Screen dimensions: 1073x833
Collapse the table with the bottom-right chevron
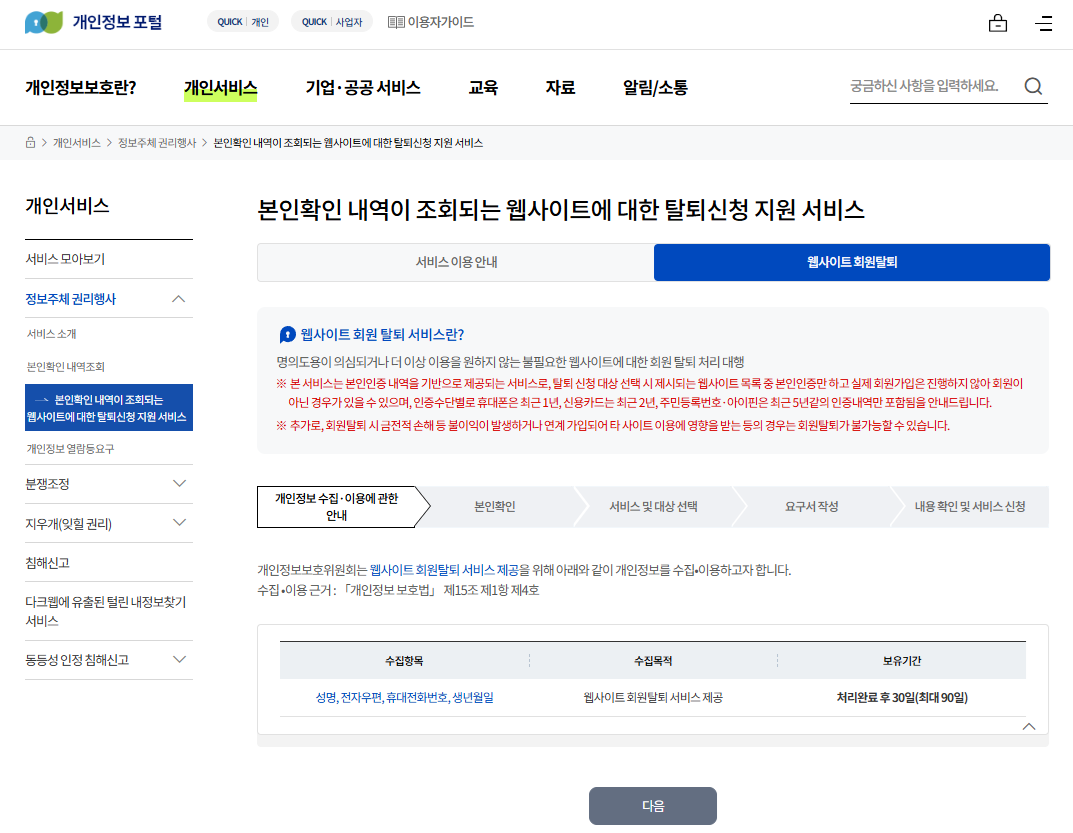pyautogui.click(x=1029, y=726)
